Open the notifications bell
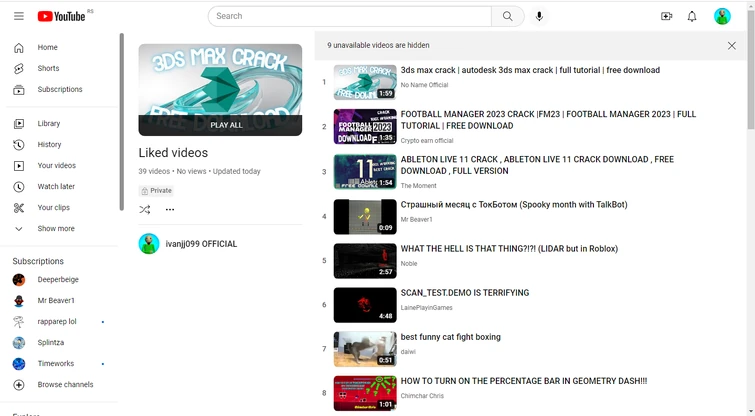Image resolution: width=755 pixels, height=416 pixels. 692,16
